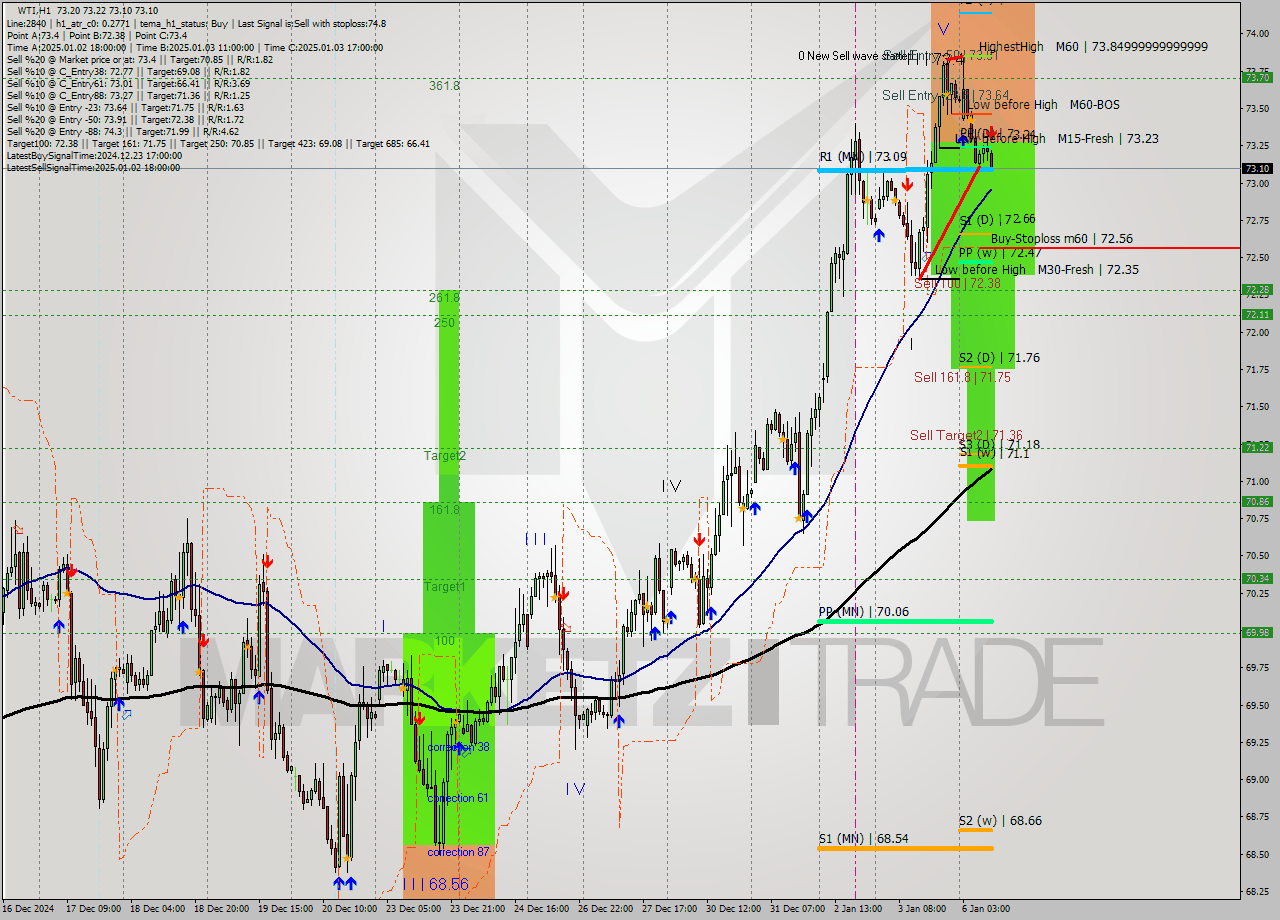The width and height of the screenshot is (1280, 920).
Task: Click the R1 (MN) | 73.09 pivot label
Action: [863, 157]
